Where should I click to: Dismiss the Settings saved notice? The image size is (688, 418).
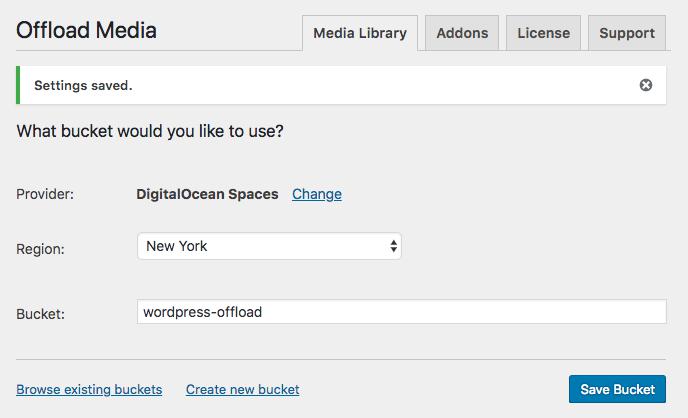[646, 86]
